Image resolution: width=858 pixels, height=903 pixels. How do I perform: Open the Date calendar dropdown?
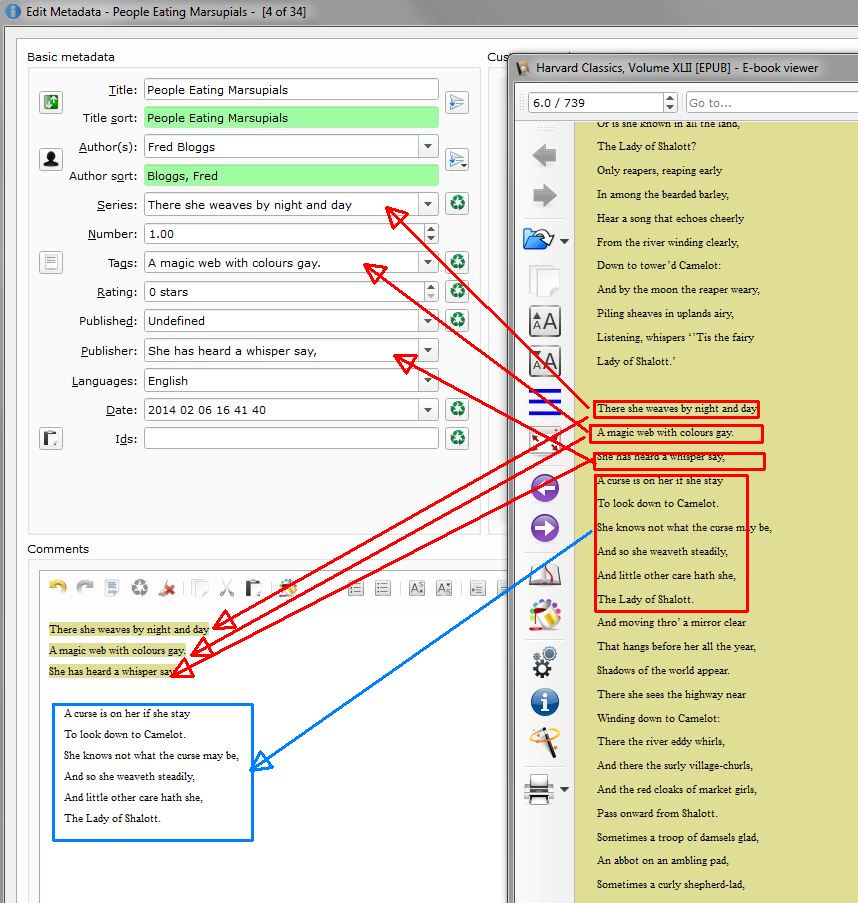pos(428,409)
